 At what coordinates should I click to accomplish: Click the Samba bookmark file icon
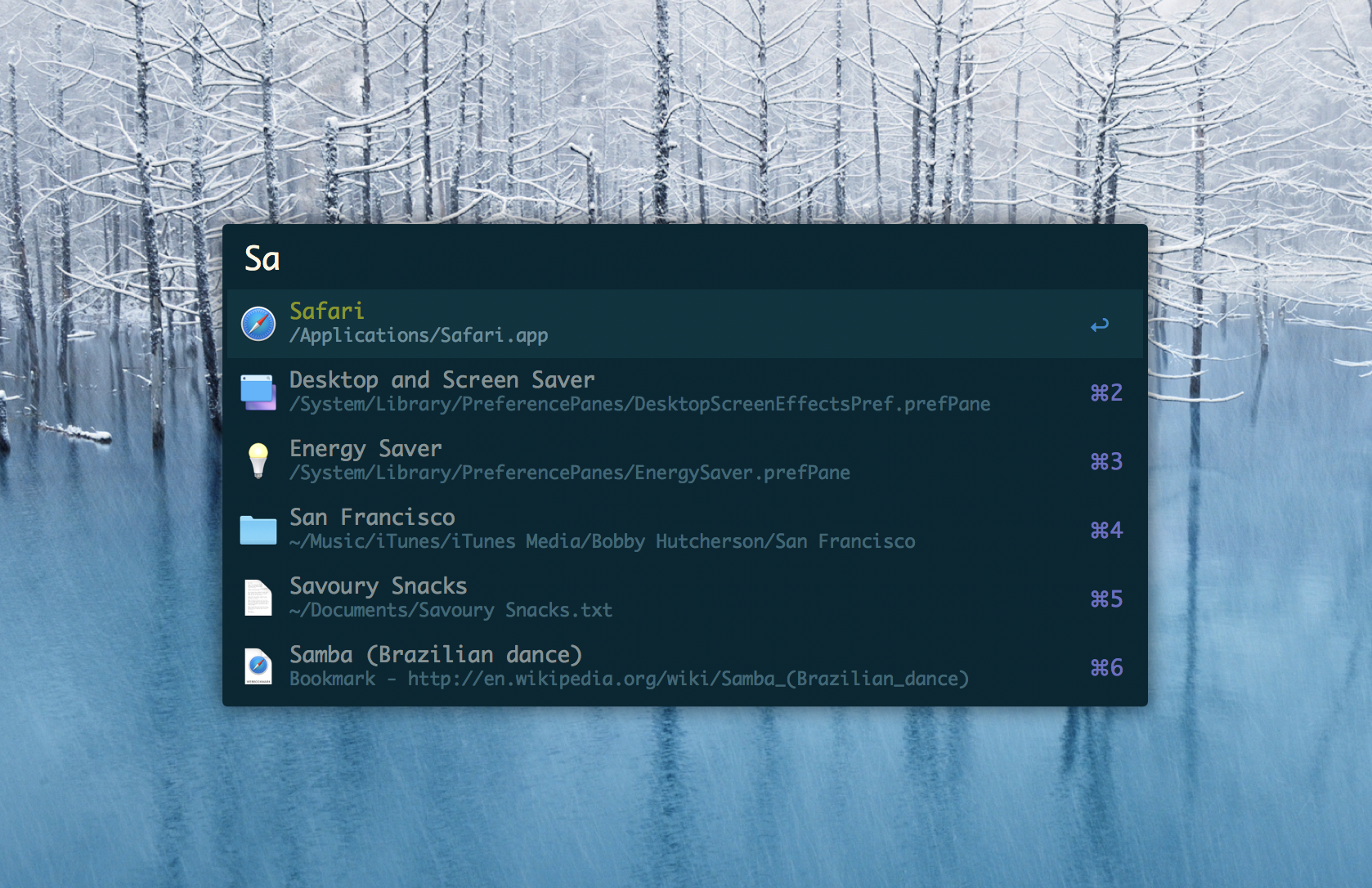pyautogui.click(x=258, y=666)
